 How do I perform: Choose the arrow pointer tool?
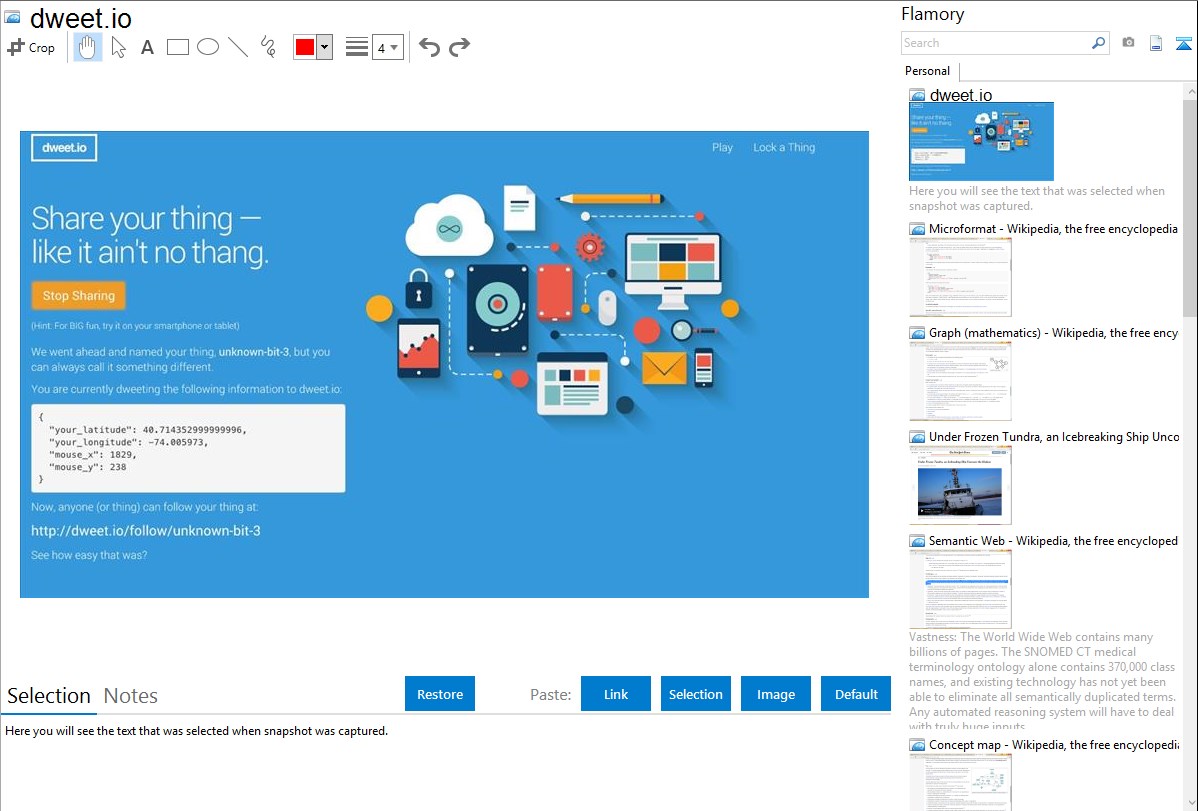click(118, 47)
